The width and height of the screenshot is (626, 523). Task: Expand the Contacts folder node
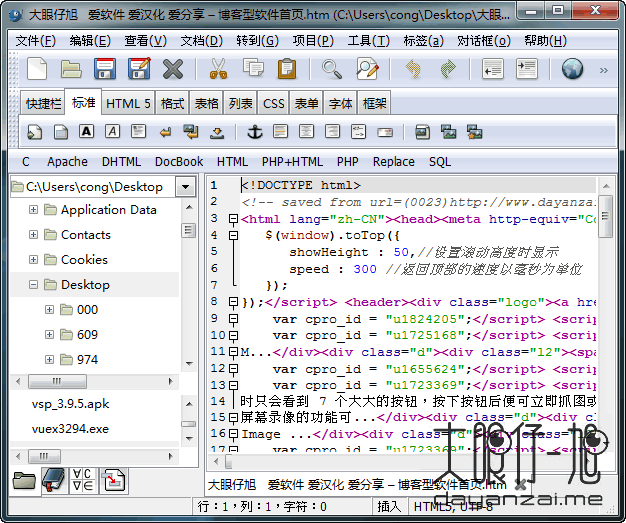34,234
